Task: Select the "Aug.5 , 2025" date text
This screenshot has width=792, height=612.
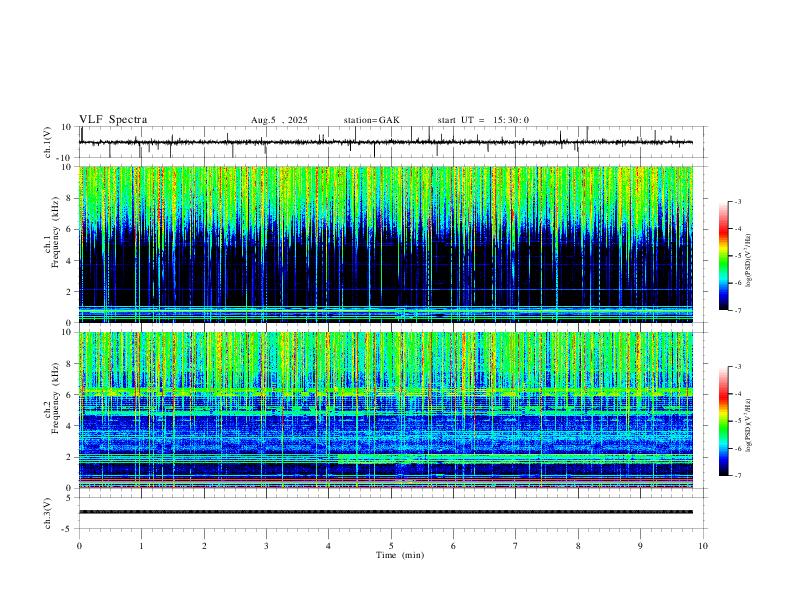Action: pos(279,120)
